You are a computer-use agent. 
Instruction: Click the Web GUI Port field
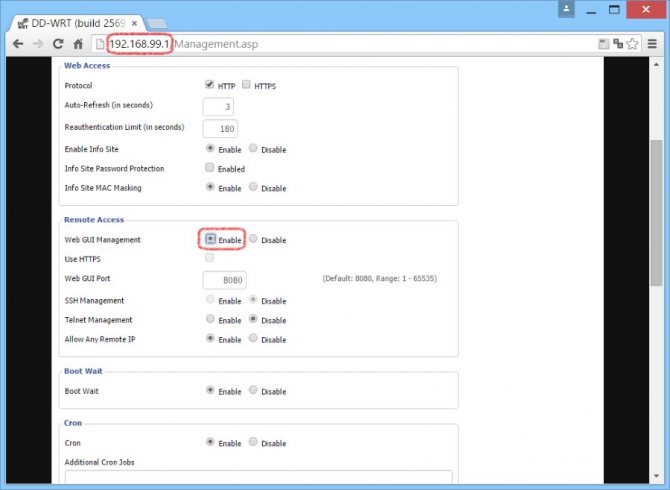[x=224, y=280]
